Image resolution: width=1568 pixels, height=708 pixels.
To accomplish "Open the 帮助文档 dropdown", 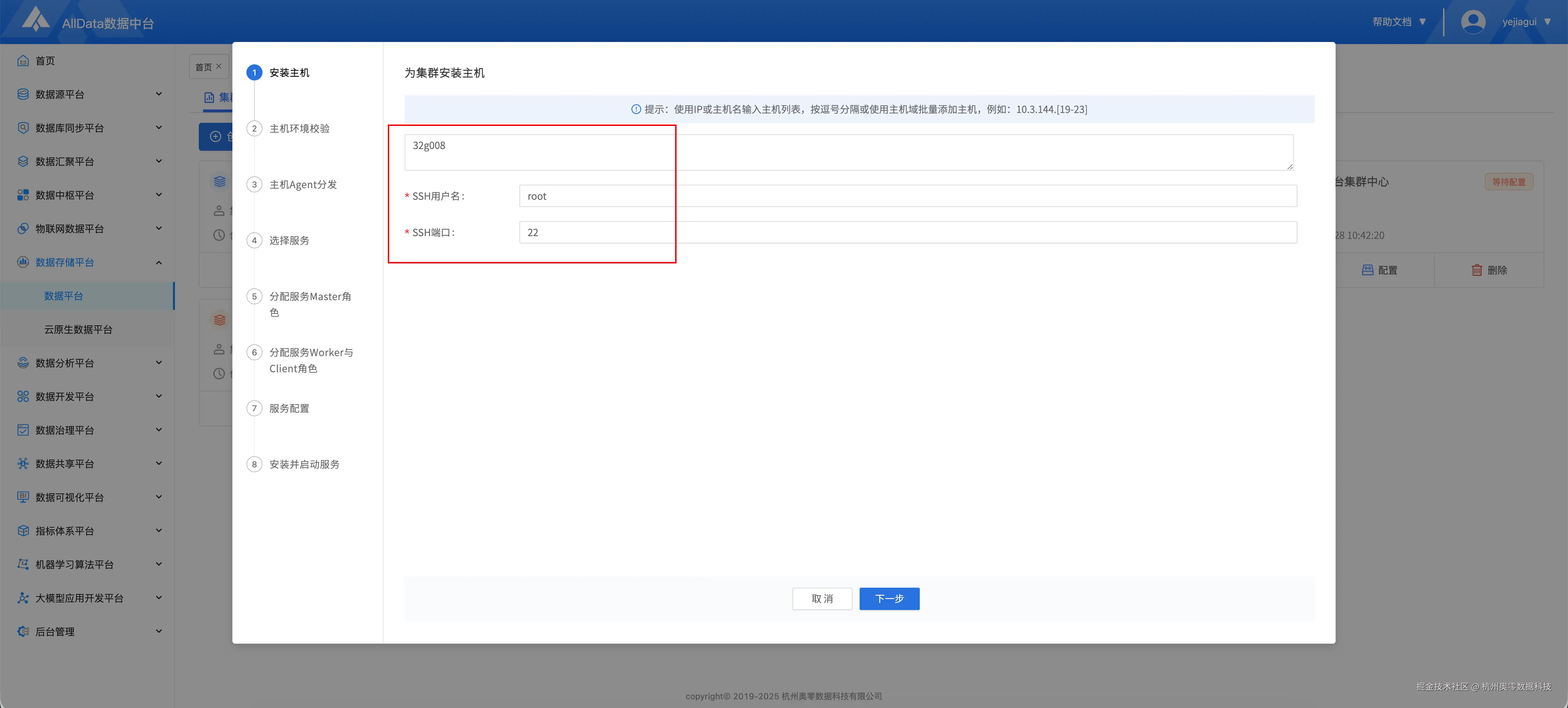I will pos(1399,22).
